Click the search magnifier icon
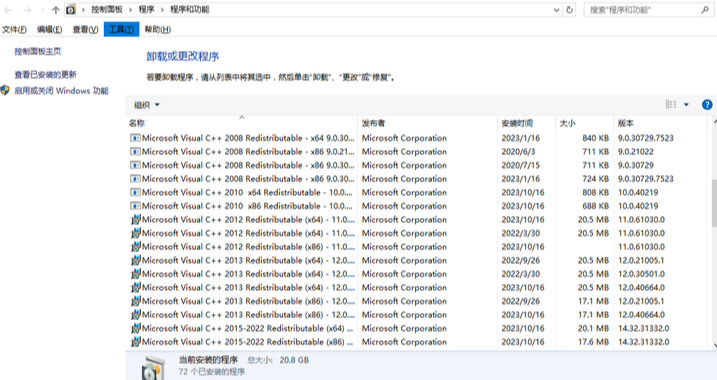Viewport: 717px width, 380px height. [705, 10]
